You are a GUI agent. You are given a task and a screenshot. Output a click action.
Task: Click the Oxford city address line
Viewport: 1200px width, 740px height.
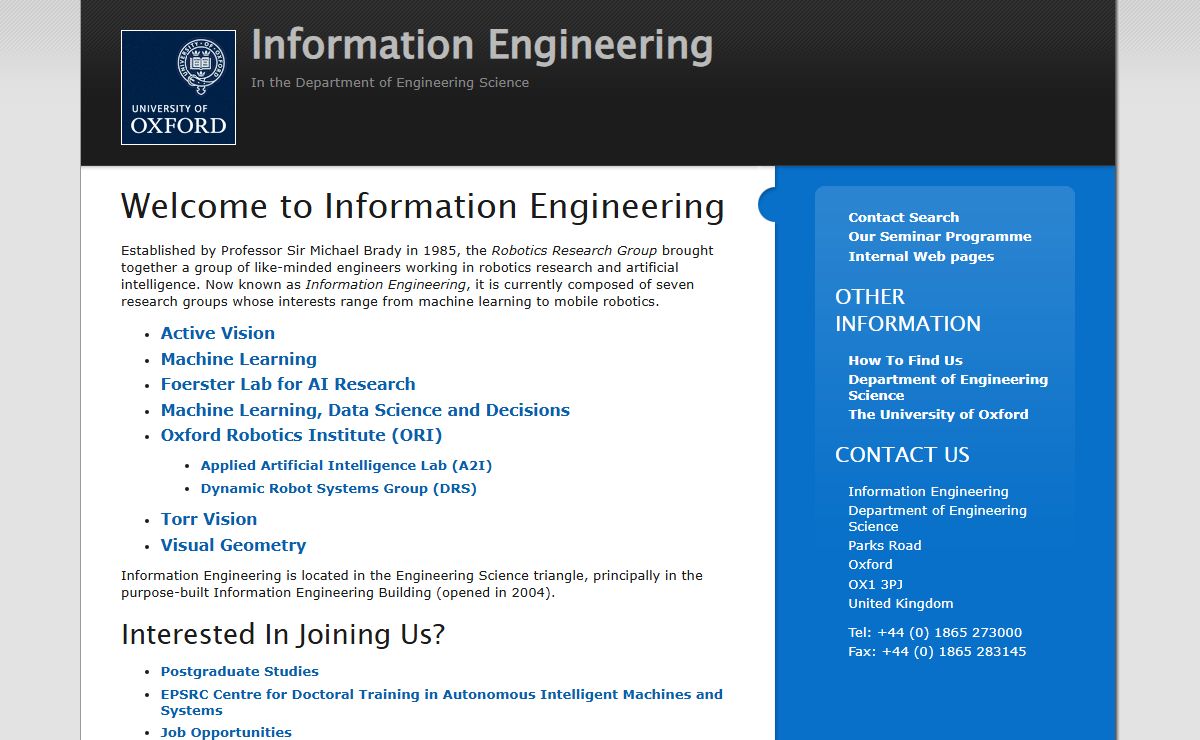(871, 564)
